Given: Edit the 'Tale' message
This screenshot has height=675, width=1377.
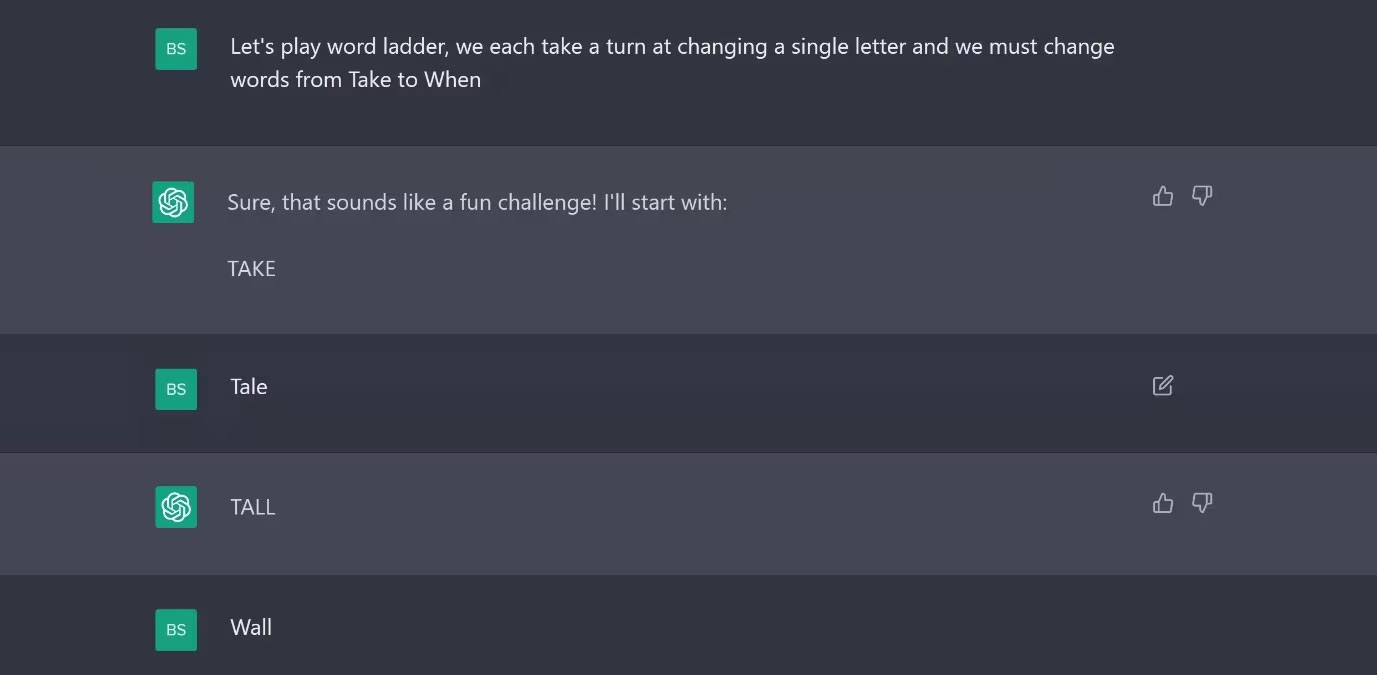Looking at the screenshot, I should (x=1162, y=386).
